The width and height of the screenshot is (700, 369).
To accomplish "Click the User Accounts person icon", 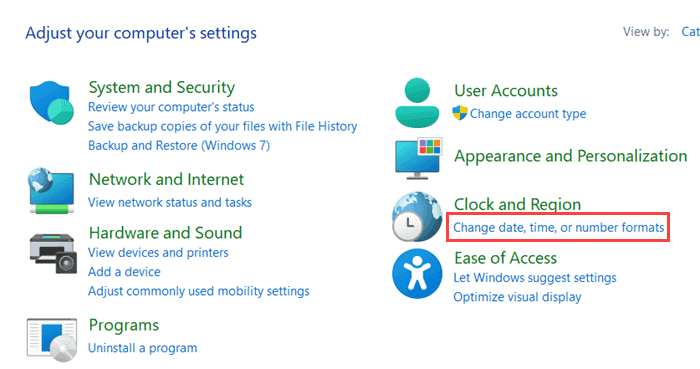I will point(417,103).
